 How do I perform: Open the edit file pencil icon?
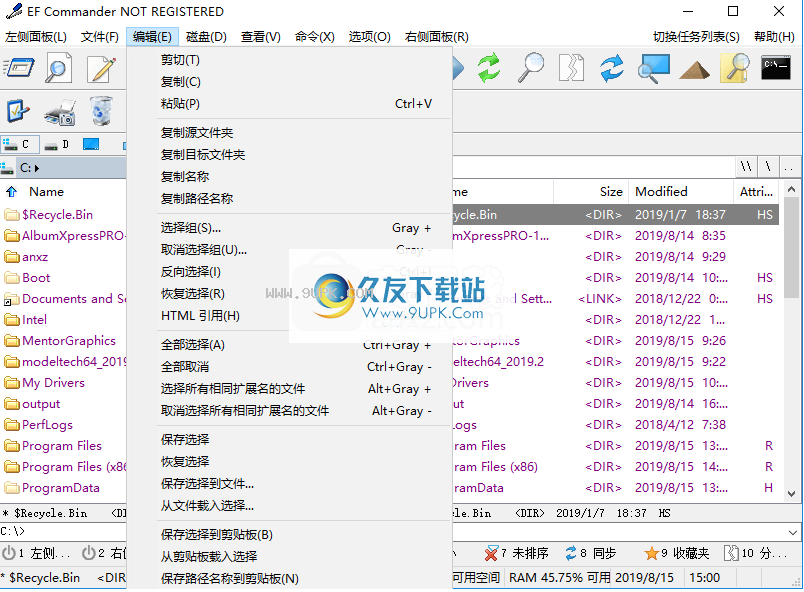pyautogui.click(x=101, y=68)
